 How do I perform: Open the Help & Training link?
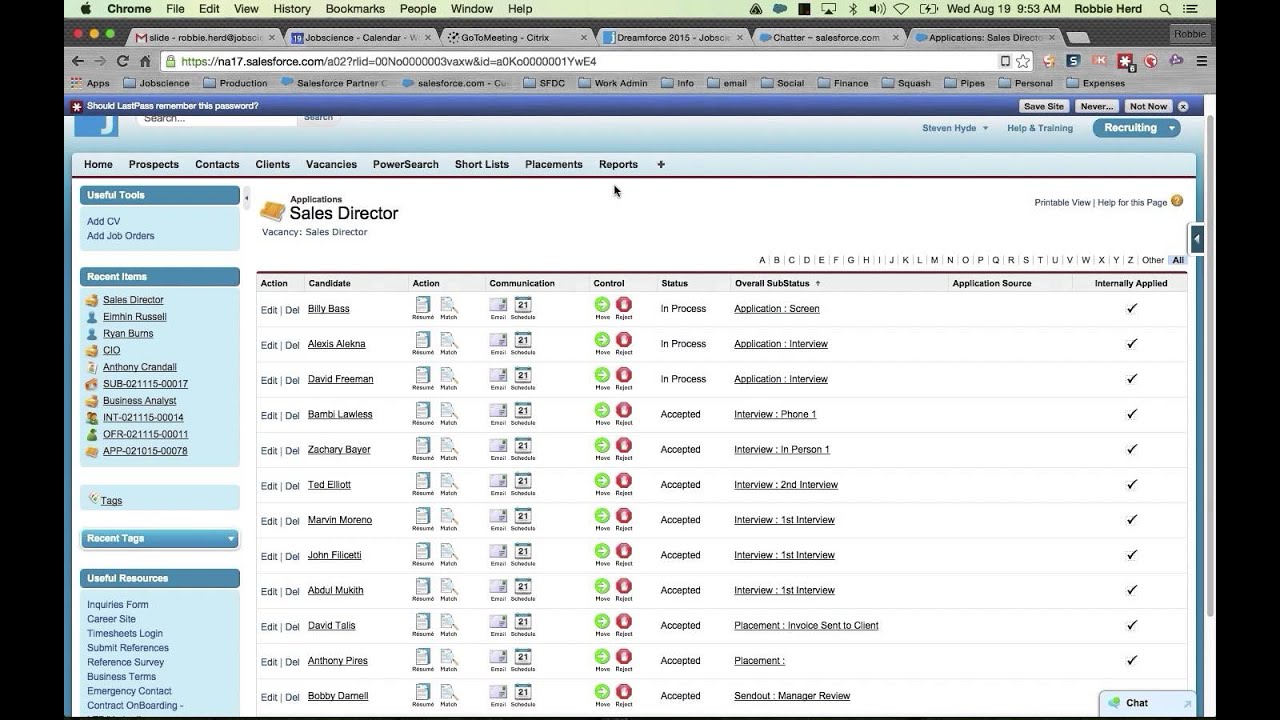[x=1040, y=128]
